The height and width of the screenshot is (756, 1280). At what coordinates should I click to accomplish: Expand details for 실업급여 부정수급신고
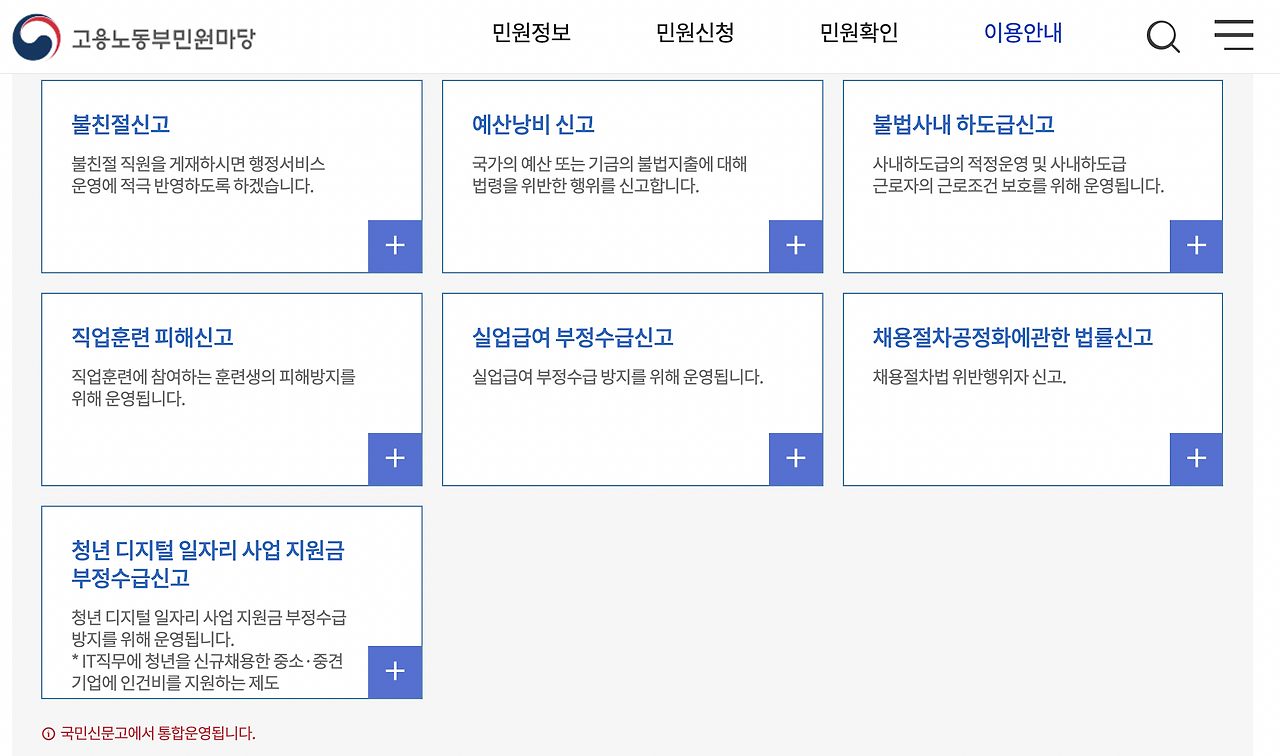(795, 459)
